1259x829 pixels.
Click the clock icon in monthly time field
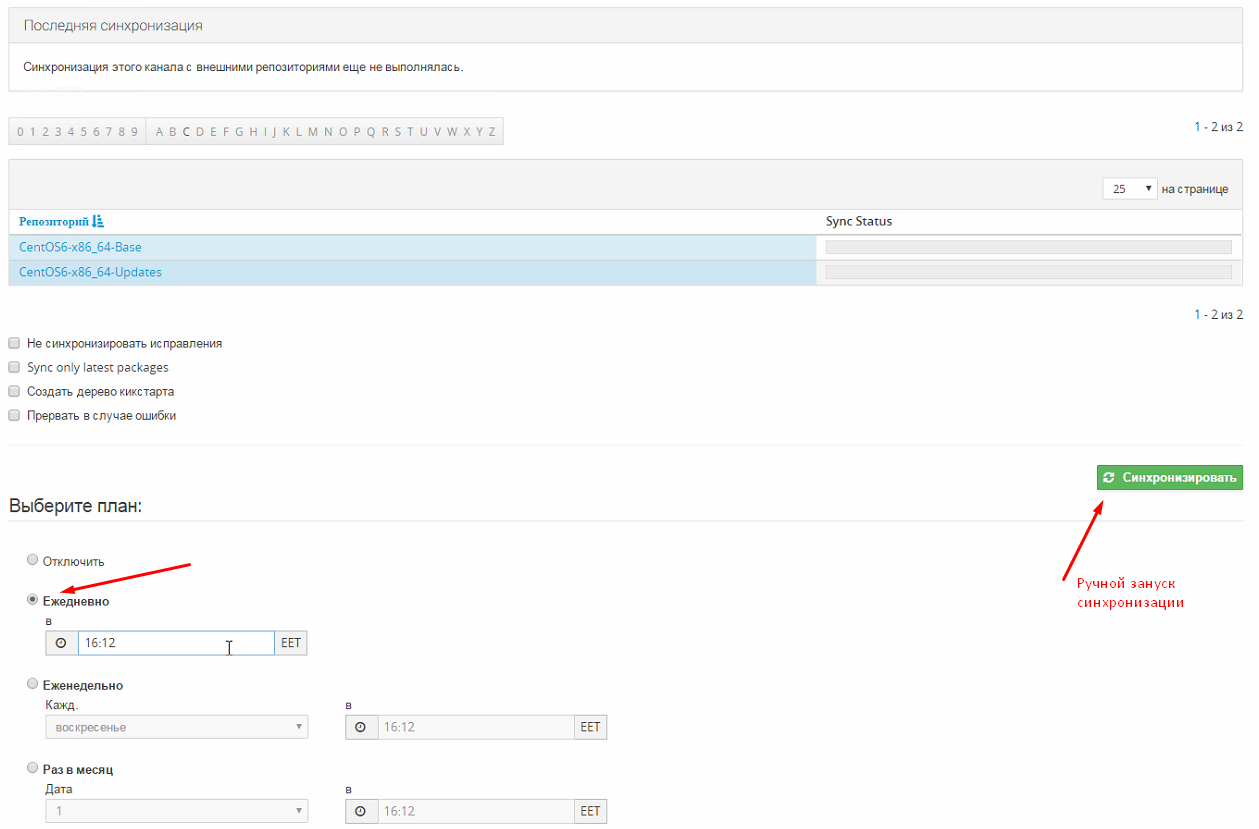[361, 811]
